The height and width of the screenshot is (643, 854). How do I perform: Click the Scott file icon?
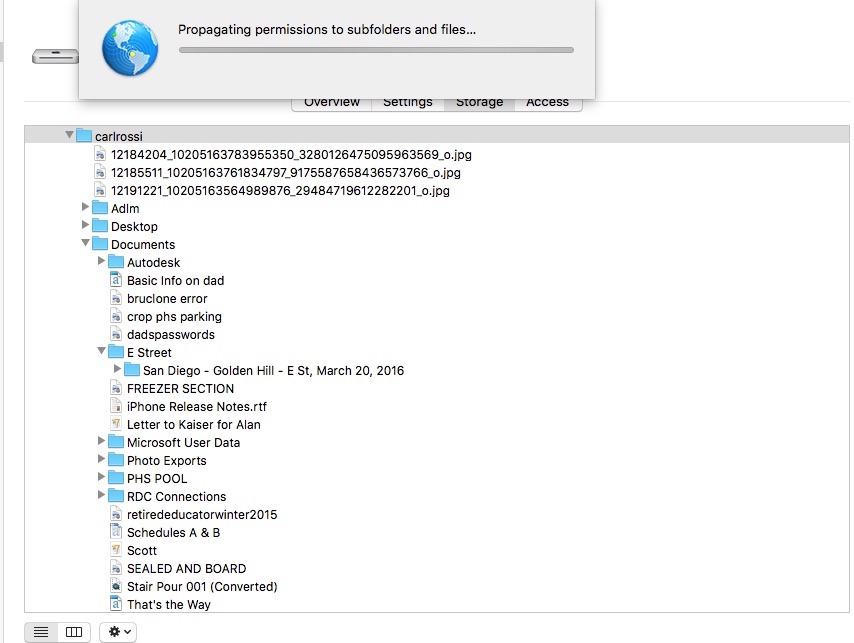[x=115, y=550]
